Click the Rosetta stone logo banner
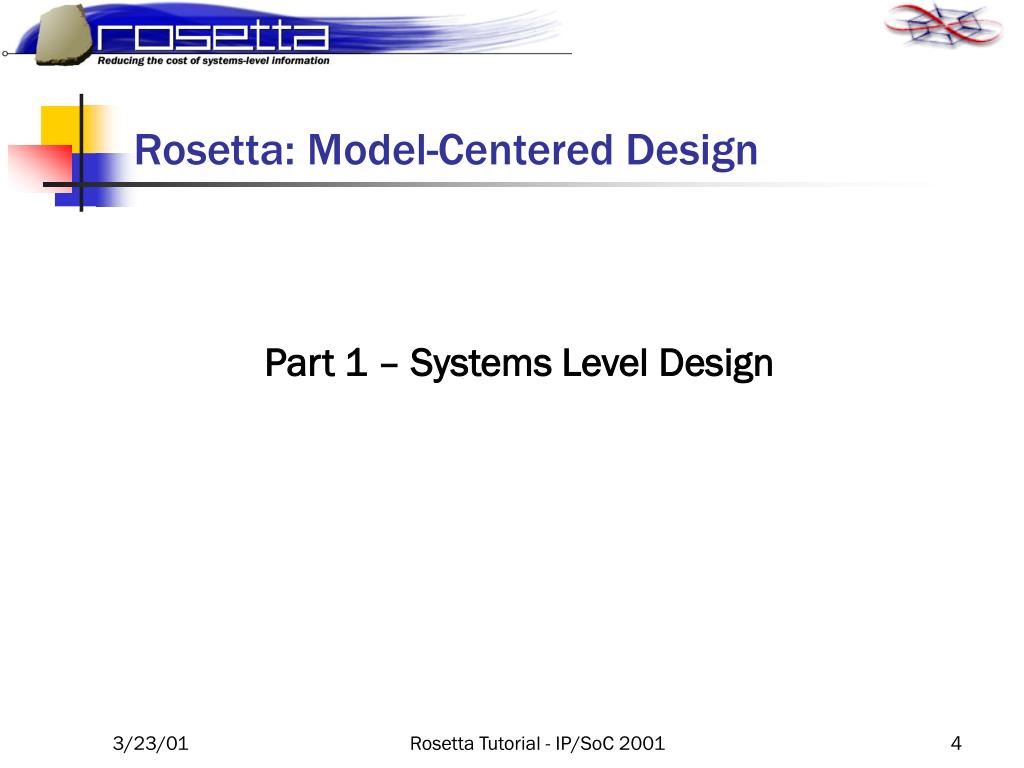 287,34
